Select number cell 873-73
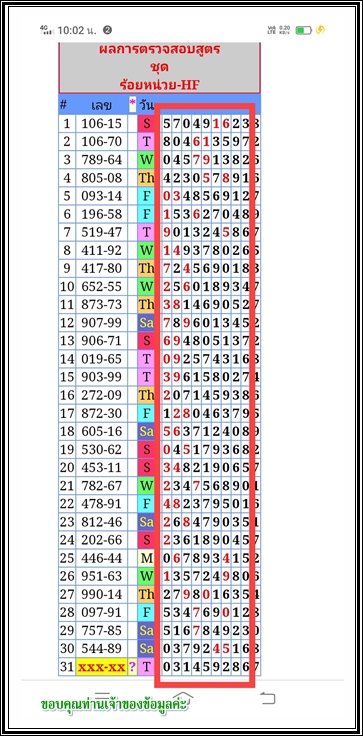Viewport: 363px width, 736px height. (101, 305)
